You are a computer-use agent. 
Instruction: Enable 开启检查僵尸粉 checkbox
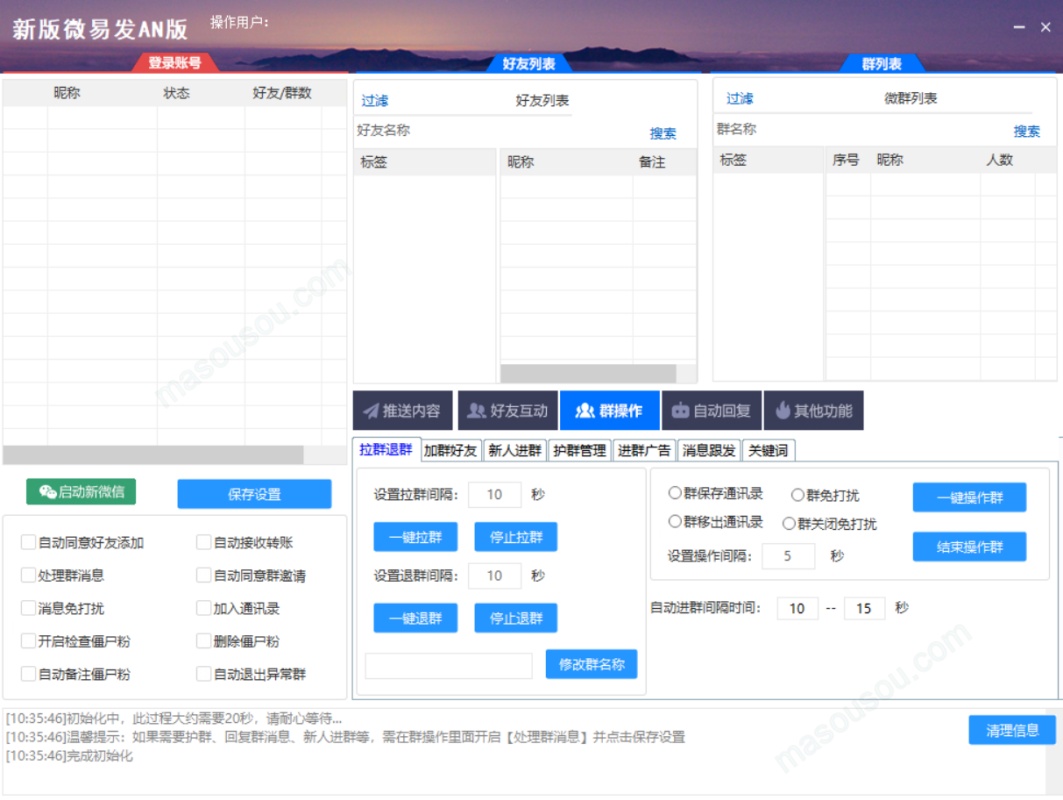[x=28, y=641]
